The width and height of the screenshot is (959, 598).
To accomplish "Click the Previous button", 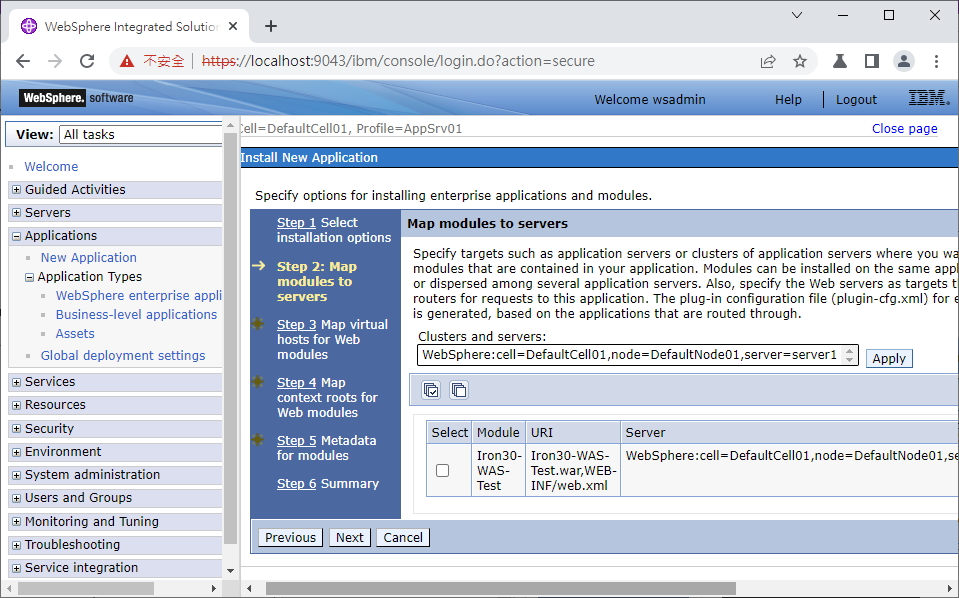I will point(290,537).
